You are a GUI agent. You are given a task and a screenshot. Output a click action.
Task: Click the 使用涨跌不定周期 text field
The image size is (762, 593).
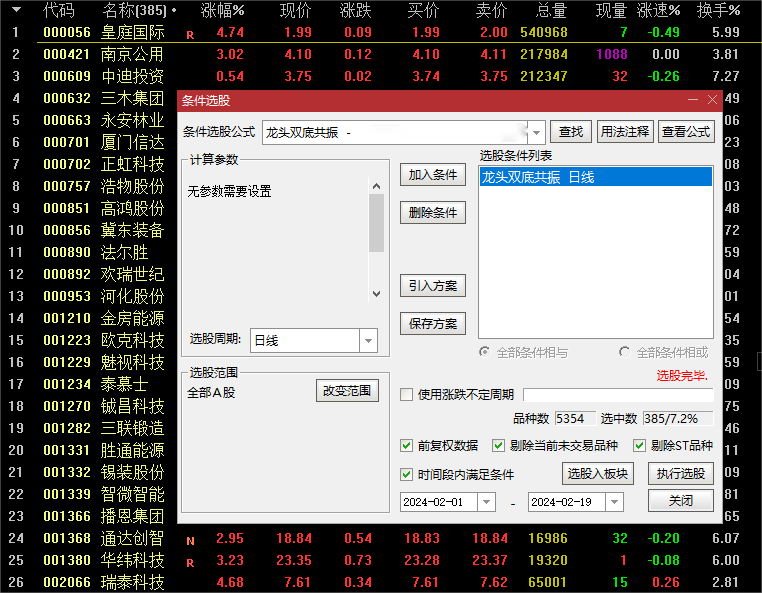pyautogui.click(x=618, y=395)
